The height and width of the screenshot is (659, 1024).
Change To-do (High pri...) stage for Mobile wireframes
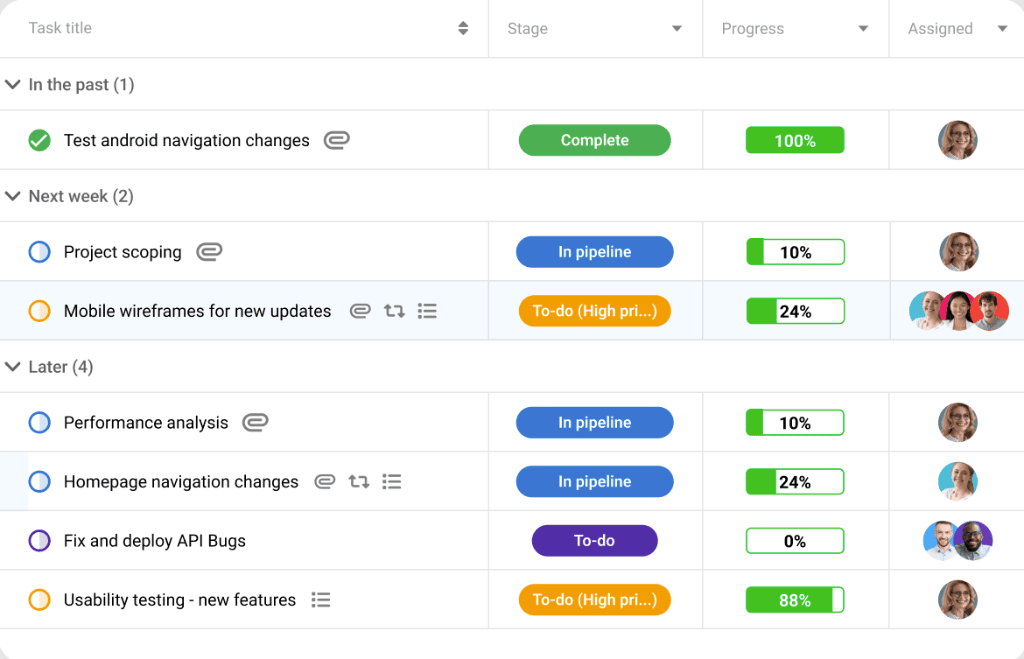coord(595,311)
